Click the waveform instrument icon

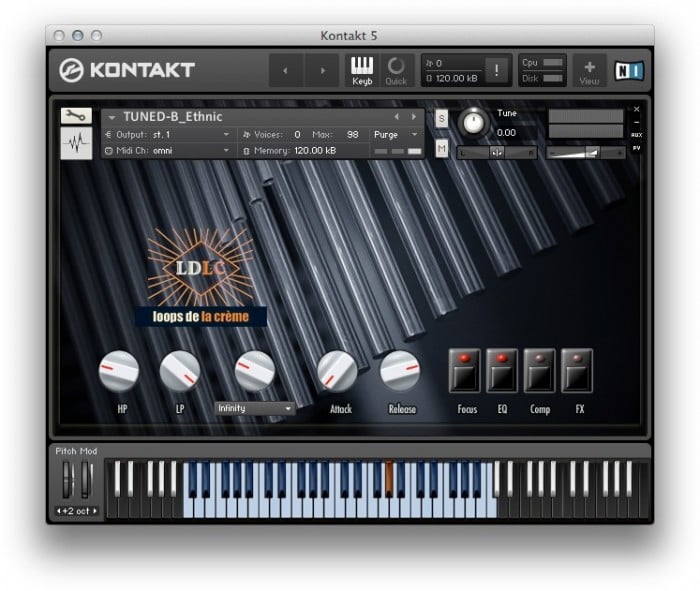pos(76,143)
